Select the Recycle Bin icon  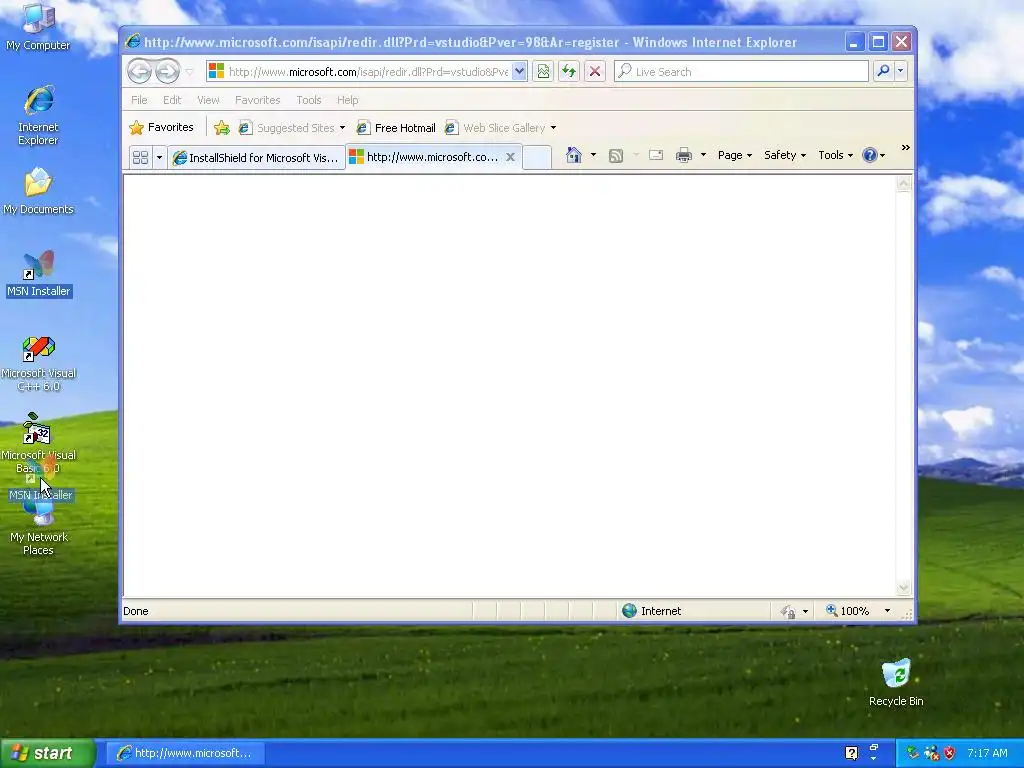pos(896,682)
